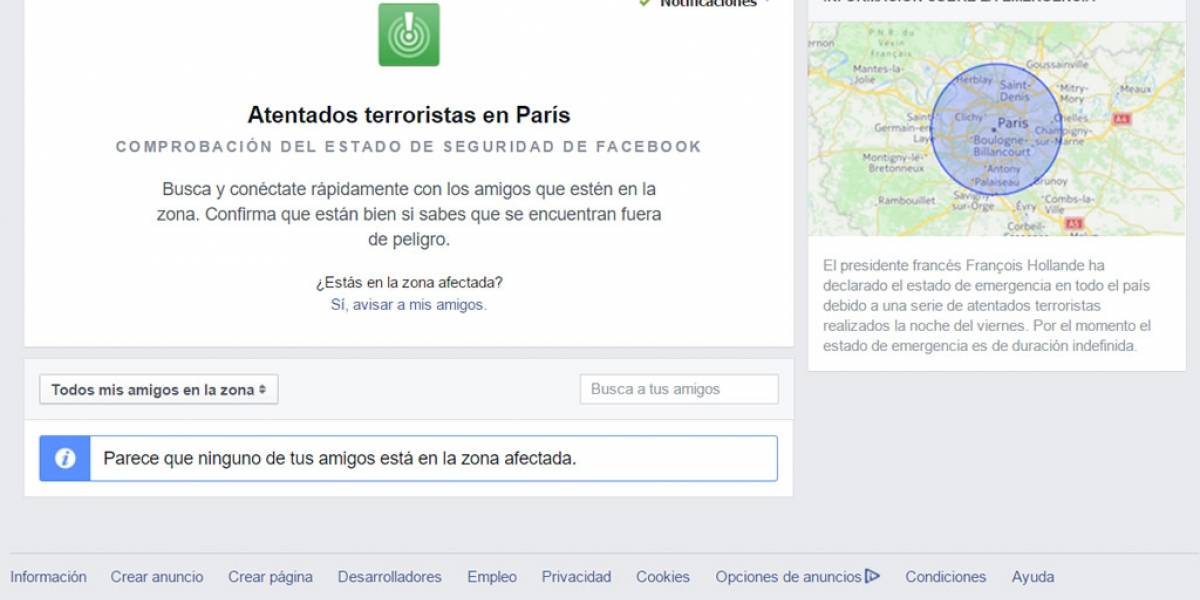
Task: Click 'Sí, avisar a mis amigos' link
Action: point(409,305)
